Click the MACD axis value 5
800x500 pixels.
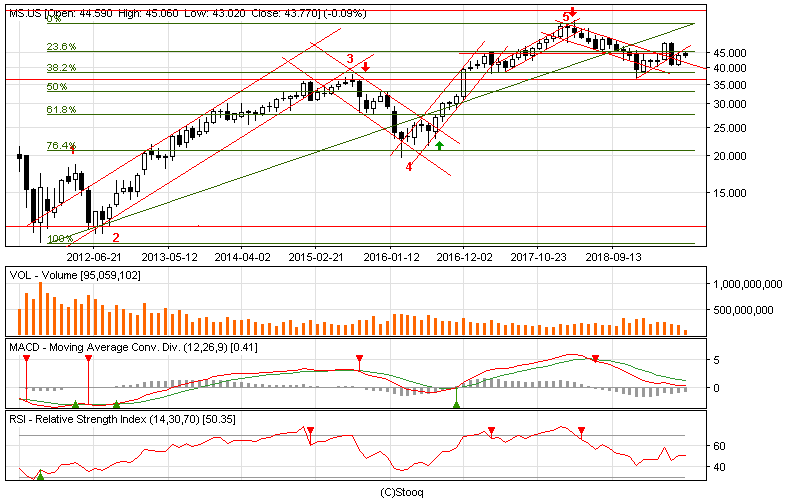[716, 360]
